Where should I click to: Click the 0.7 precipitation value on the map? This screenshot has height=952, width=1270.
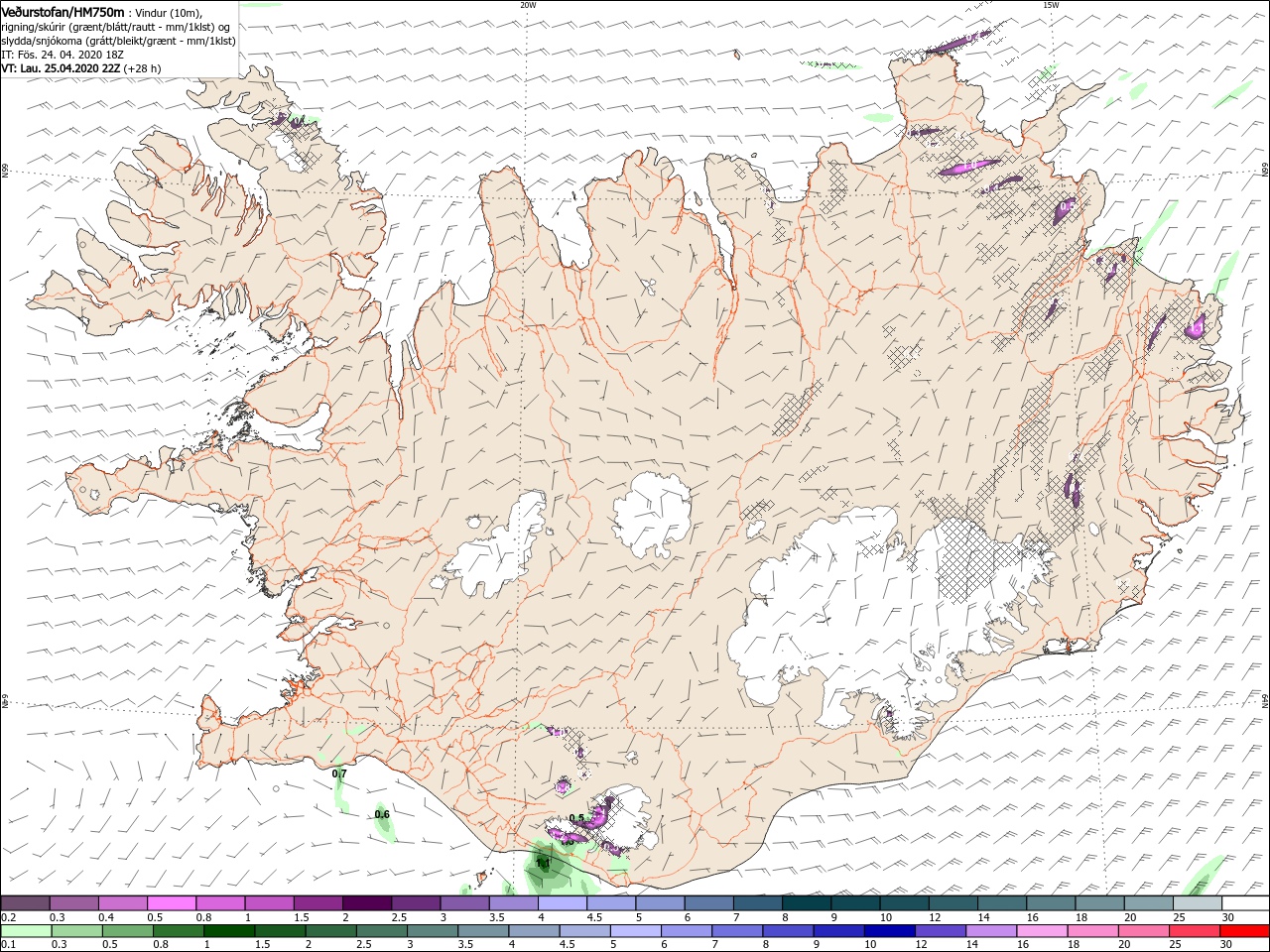339,773
